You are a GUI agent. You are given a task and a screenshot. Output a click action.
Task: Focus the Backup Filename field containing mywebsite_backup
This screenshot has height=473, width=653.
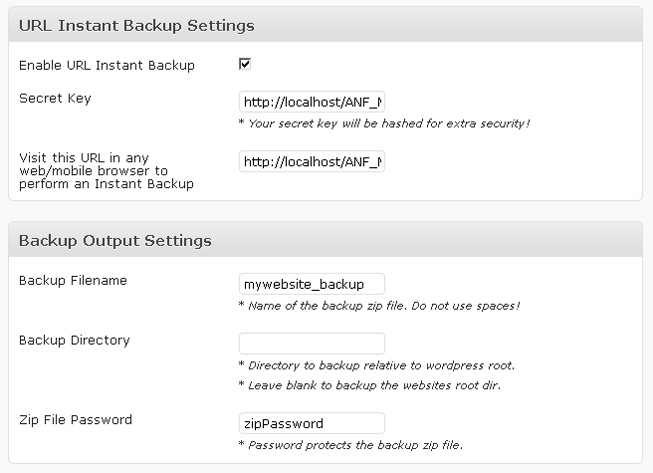point(312,284)
